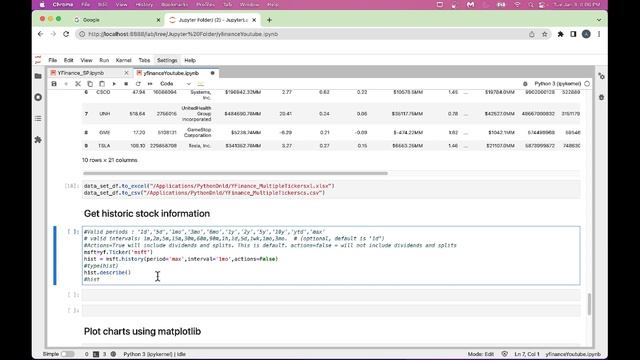Open macOS Wi-Fi status icon

click(x=518, y=4)
